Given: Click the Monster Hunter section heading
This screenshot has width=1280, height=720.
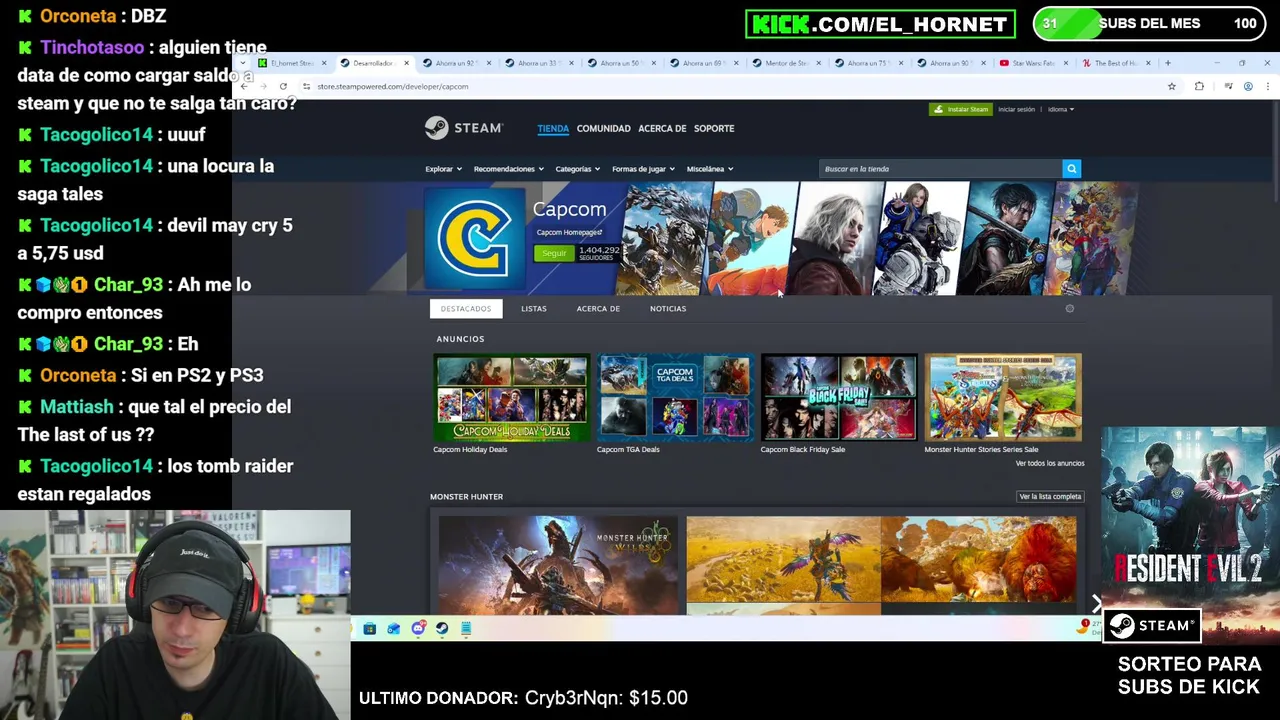Looking at the screenshot, I should click(x=466, y=496).
